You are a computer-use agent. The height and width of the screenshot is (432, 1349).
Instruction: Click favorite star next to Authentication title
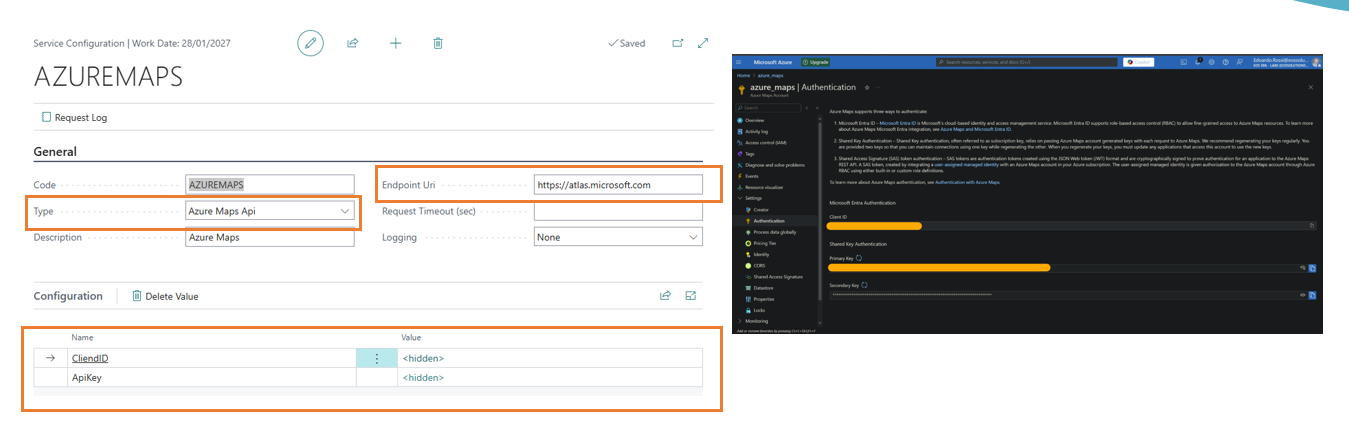point(867,87)
